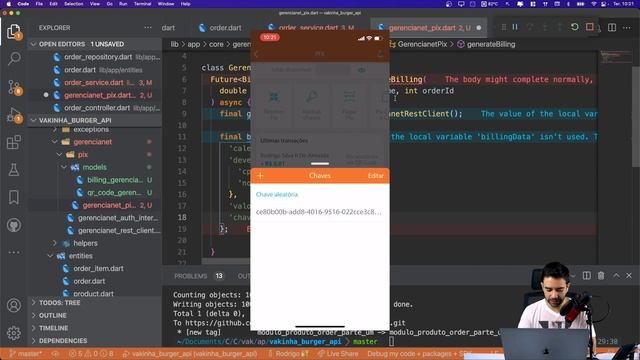Screen dimensions: 640x360
Task: Open the Code application menu
Action: point(23,4)
